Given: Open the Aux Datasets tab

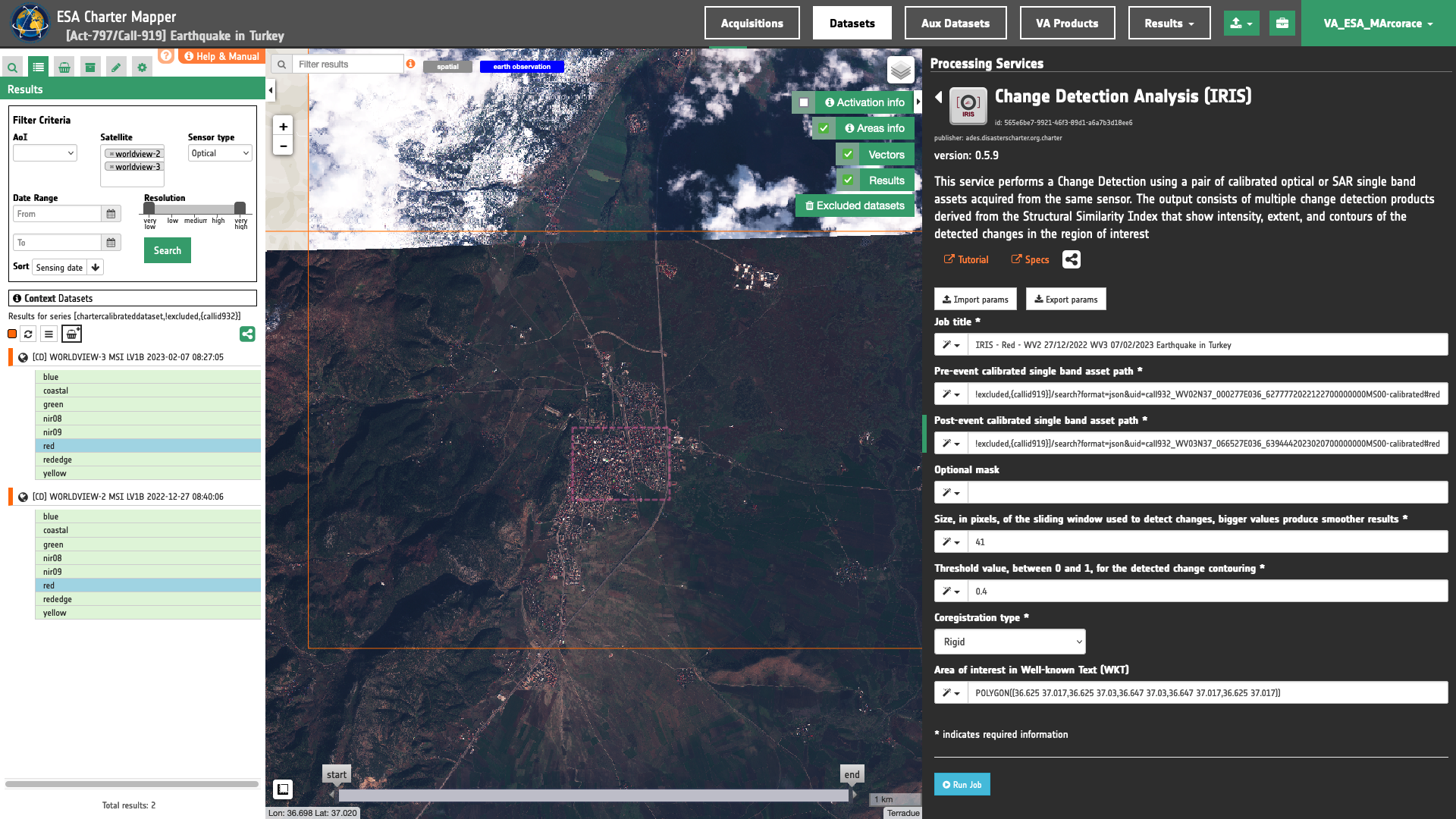Looking at the screenshot, I should pos(955,24).
